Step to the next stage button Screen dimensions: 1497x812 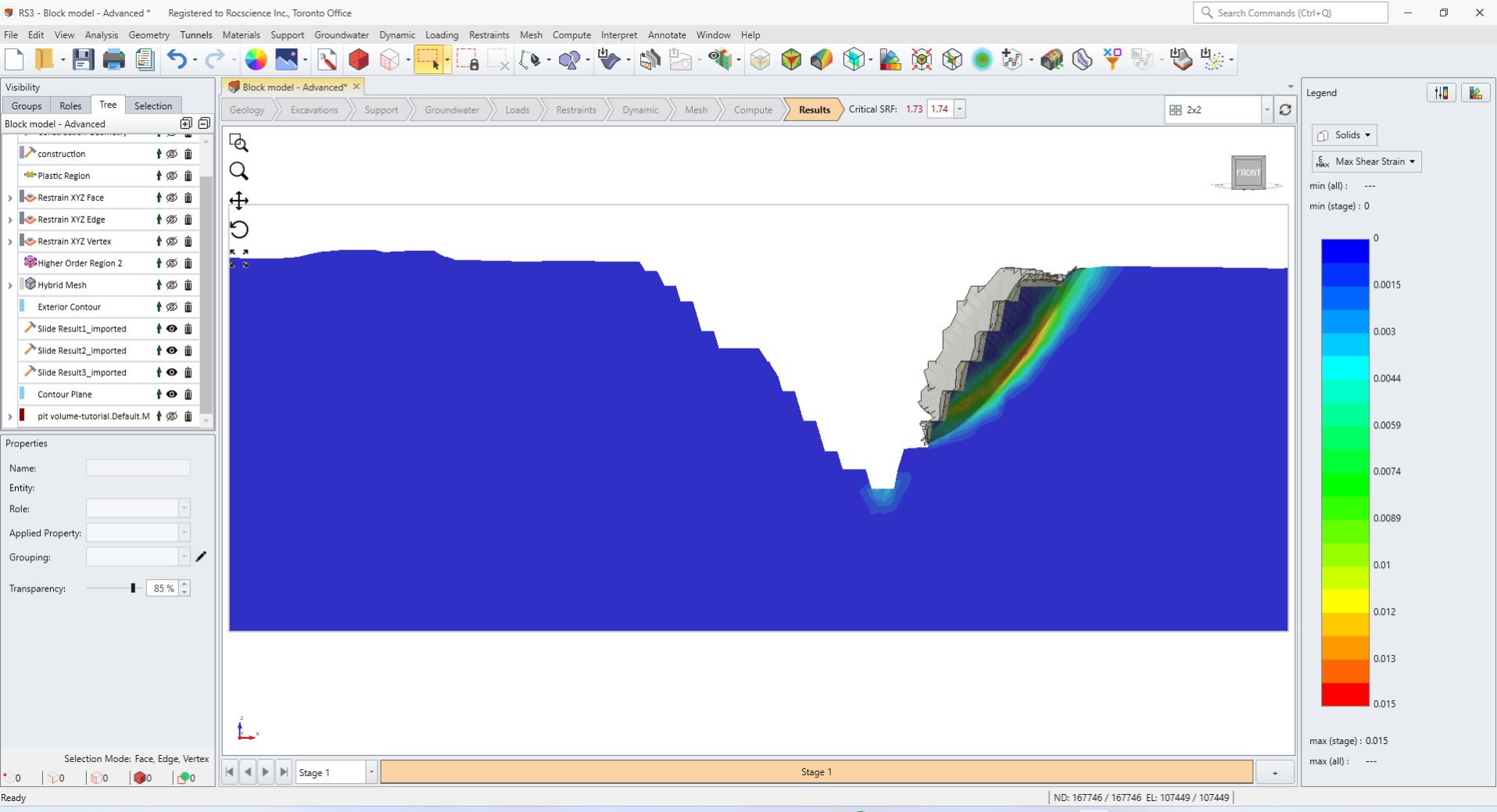266,772
